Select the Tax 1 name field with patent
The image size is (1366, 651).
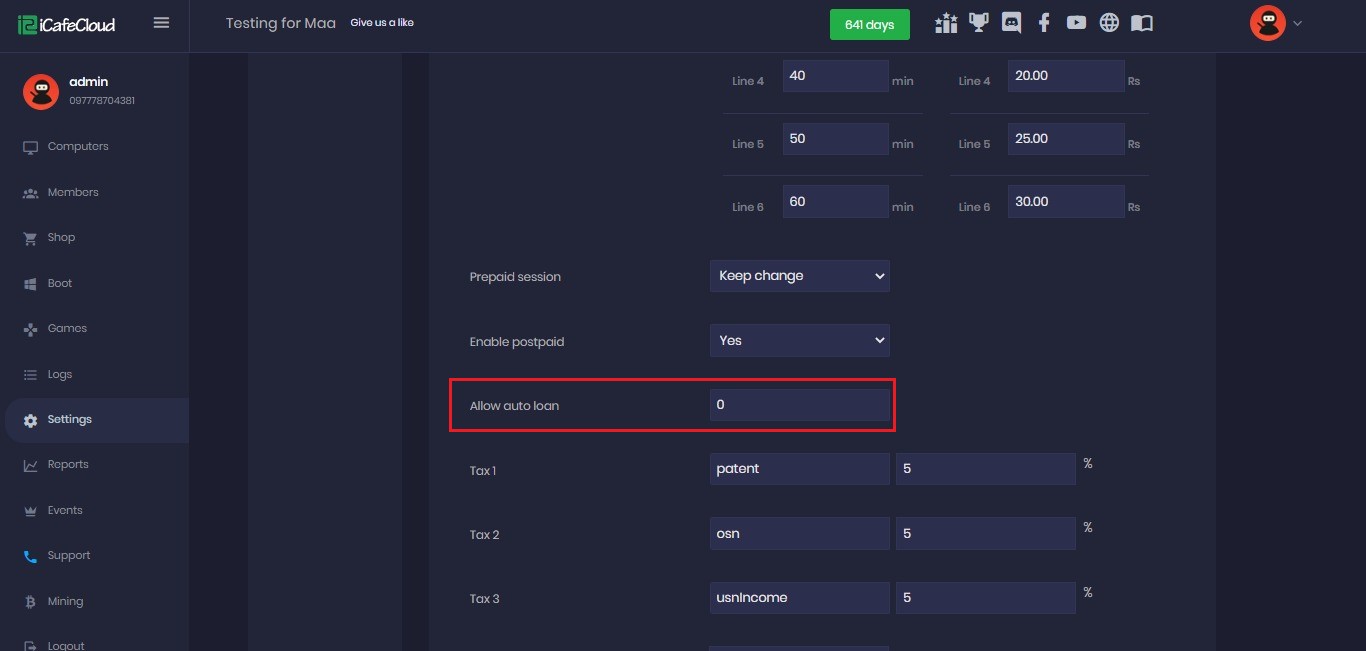799,469
